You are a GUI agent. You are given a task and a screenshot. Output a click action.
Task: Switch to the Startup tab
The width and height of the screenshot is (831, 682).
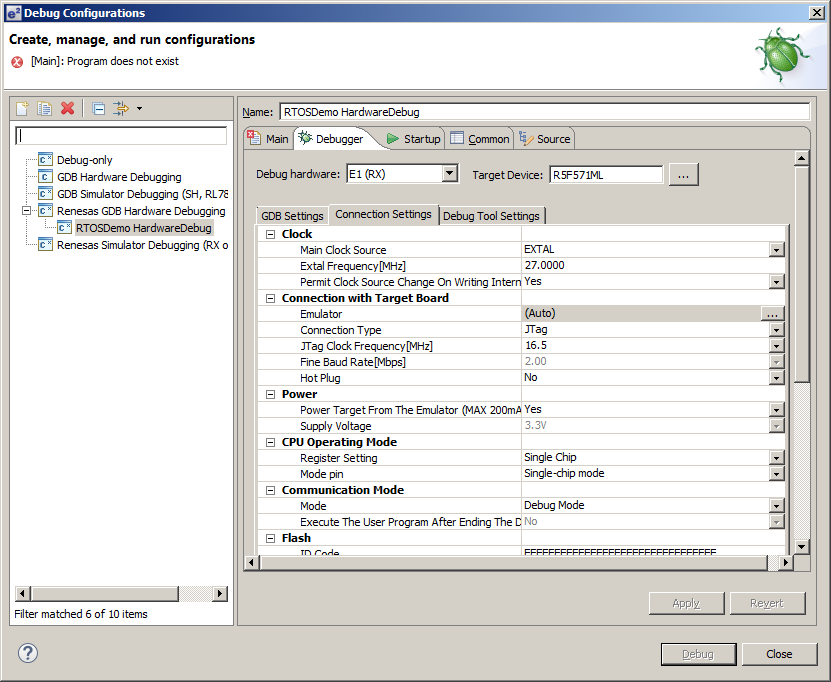click(414, 139)
